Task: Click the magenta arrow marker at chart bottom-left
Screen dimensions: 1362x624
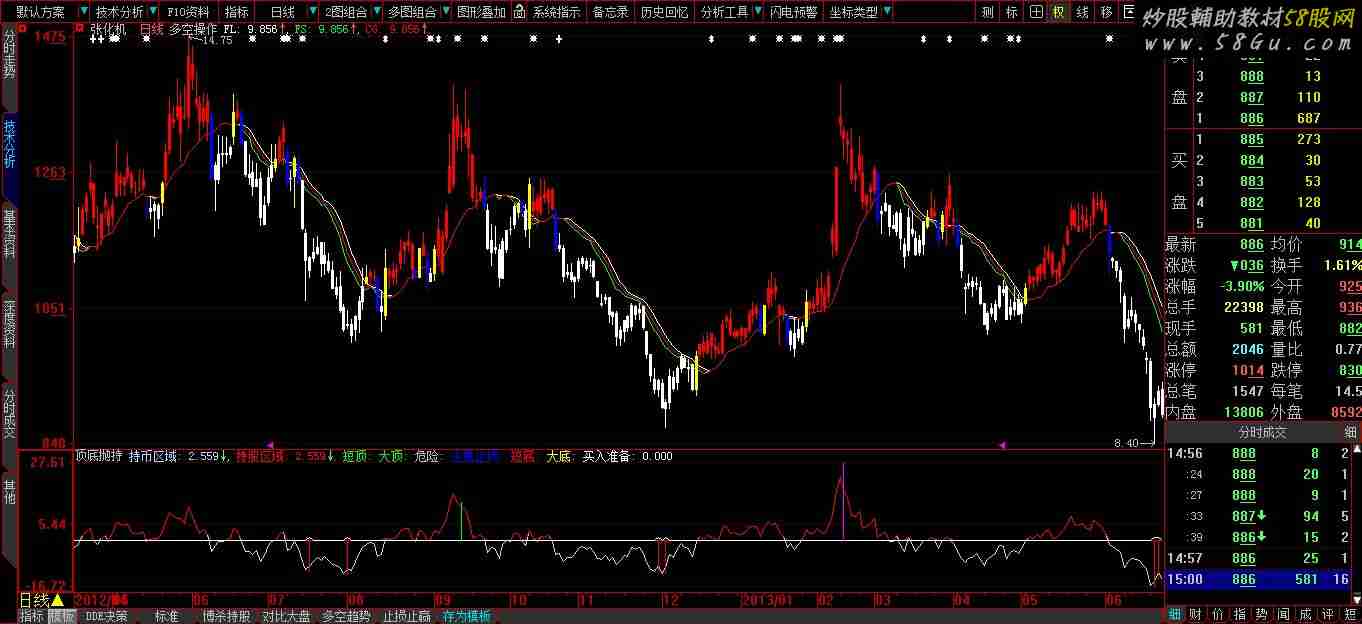Action: point(269,444)
